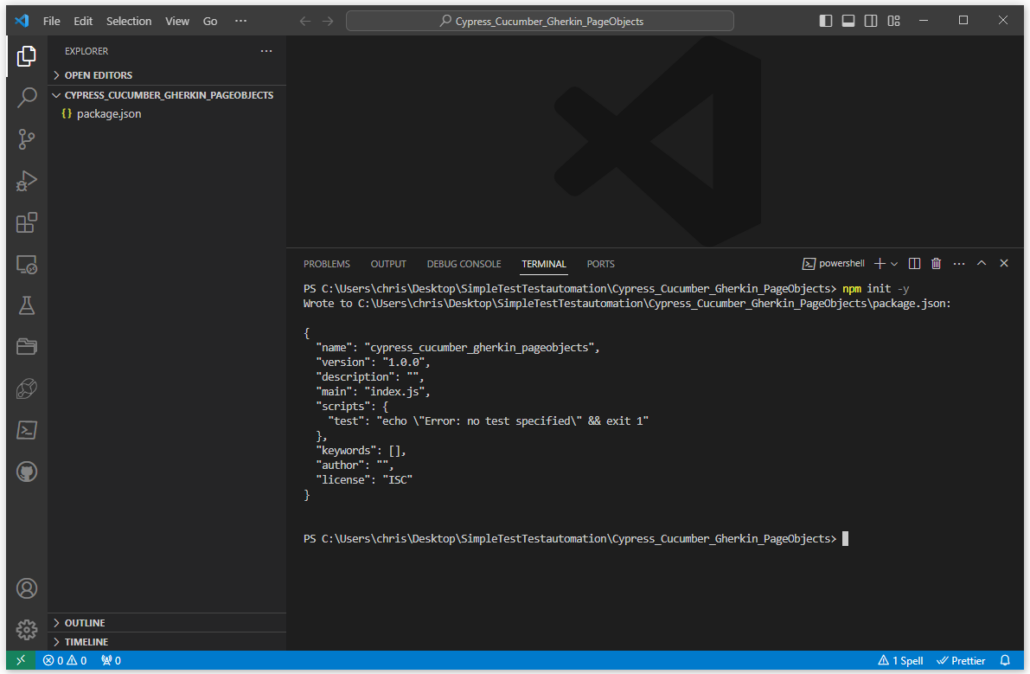Image resolution: width=1030 pixels, height=674 pixels.
Task: Open the Source Control view
Action: click(27, 139)
